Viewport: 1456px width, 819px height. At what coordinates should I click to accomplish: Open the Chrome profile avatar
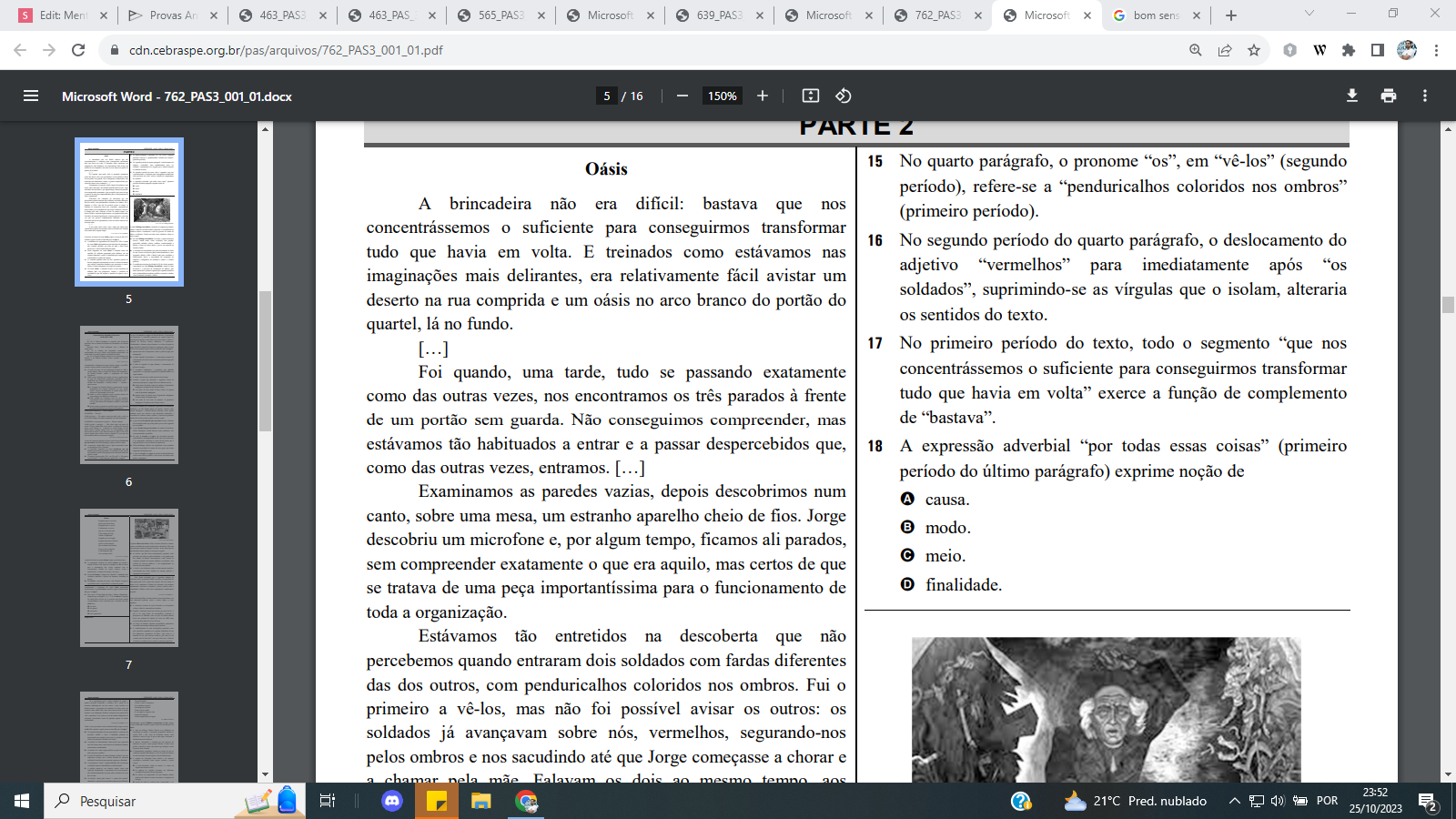point(1407,50)
